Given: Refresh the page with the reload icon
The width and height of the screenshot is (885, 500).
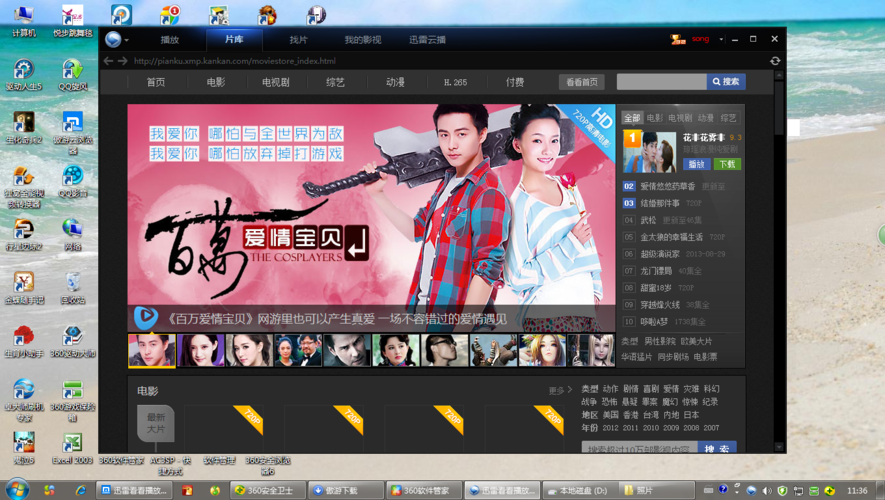Looking at the screenshot, I should point(775,60).
